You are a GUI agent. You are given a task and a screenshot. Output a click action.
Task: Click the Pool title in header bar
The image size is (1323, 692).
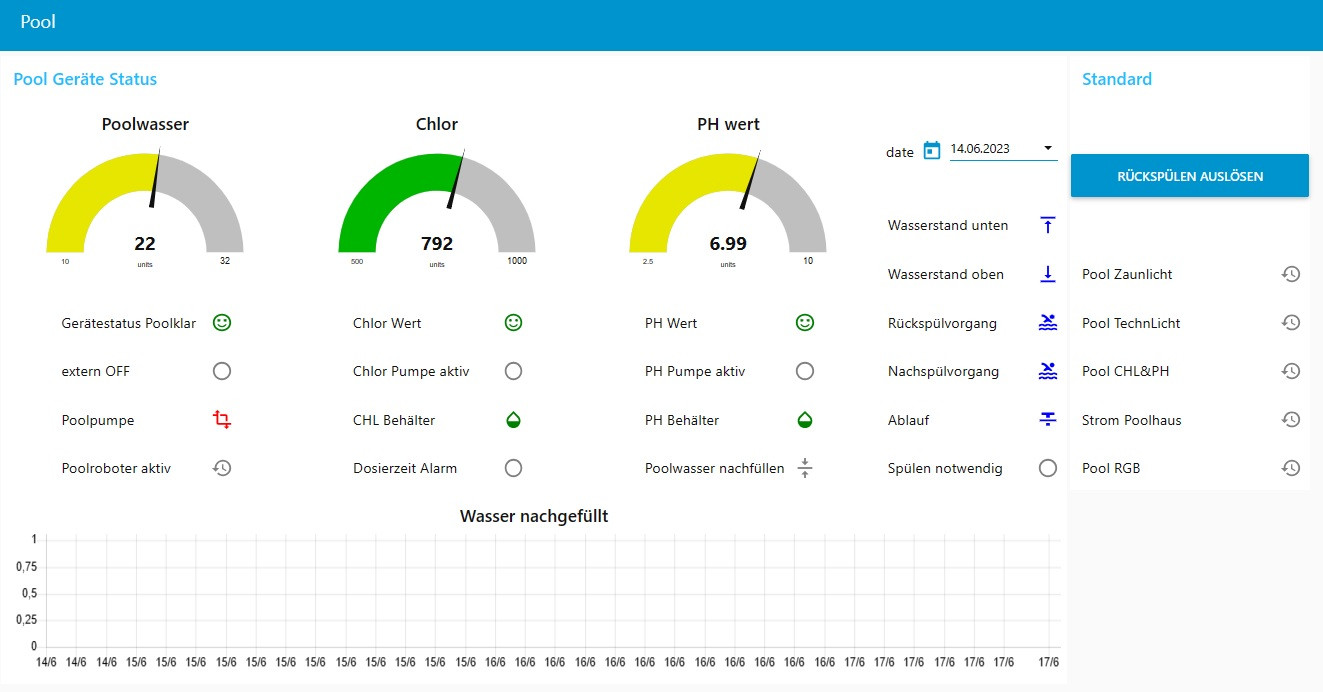(38, 21)
